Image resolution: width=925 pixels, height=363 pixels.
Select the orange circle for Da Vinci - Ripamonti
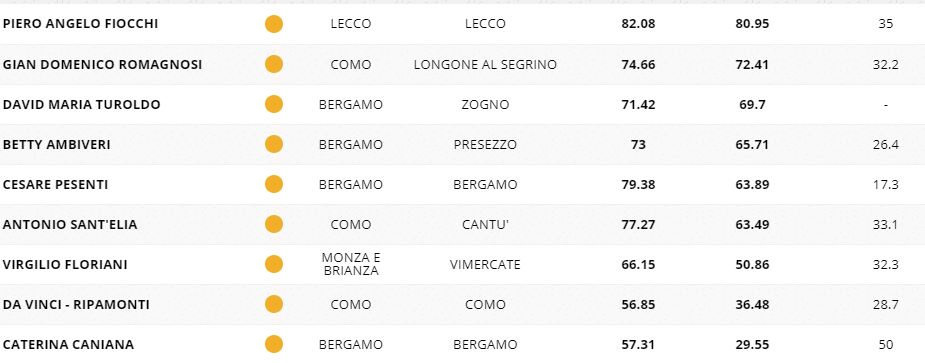(274, 304)
